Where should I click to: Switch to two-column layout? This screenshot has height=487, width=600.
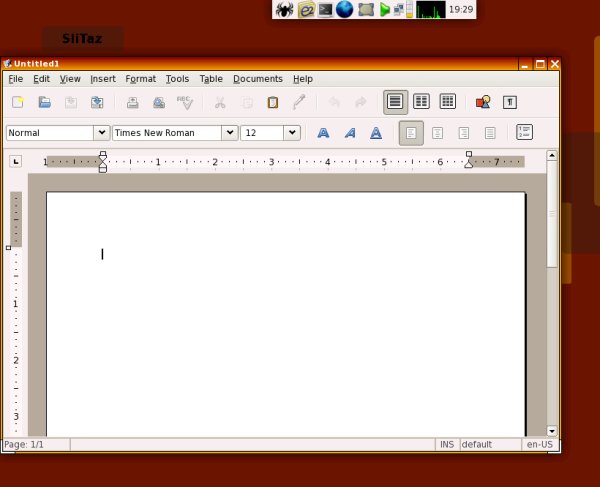422,102
